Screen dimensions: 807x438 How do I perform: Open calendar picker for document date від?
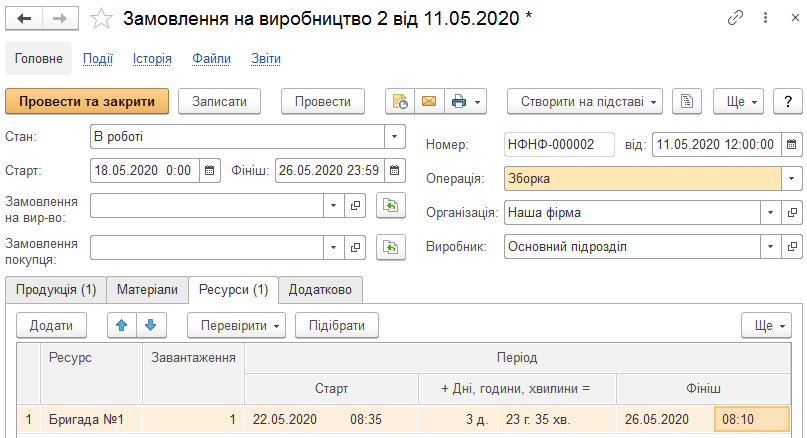click(792, 145)
